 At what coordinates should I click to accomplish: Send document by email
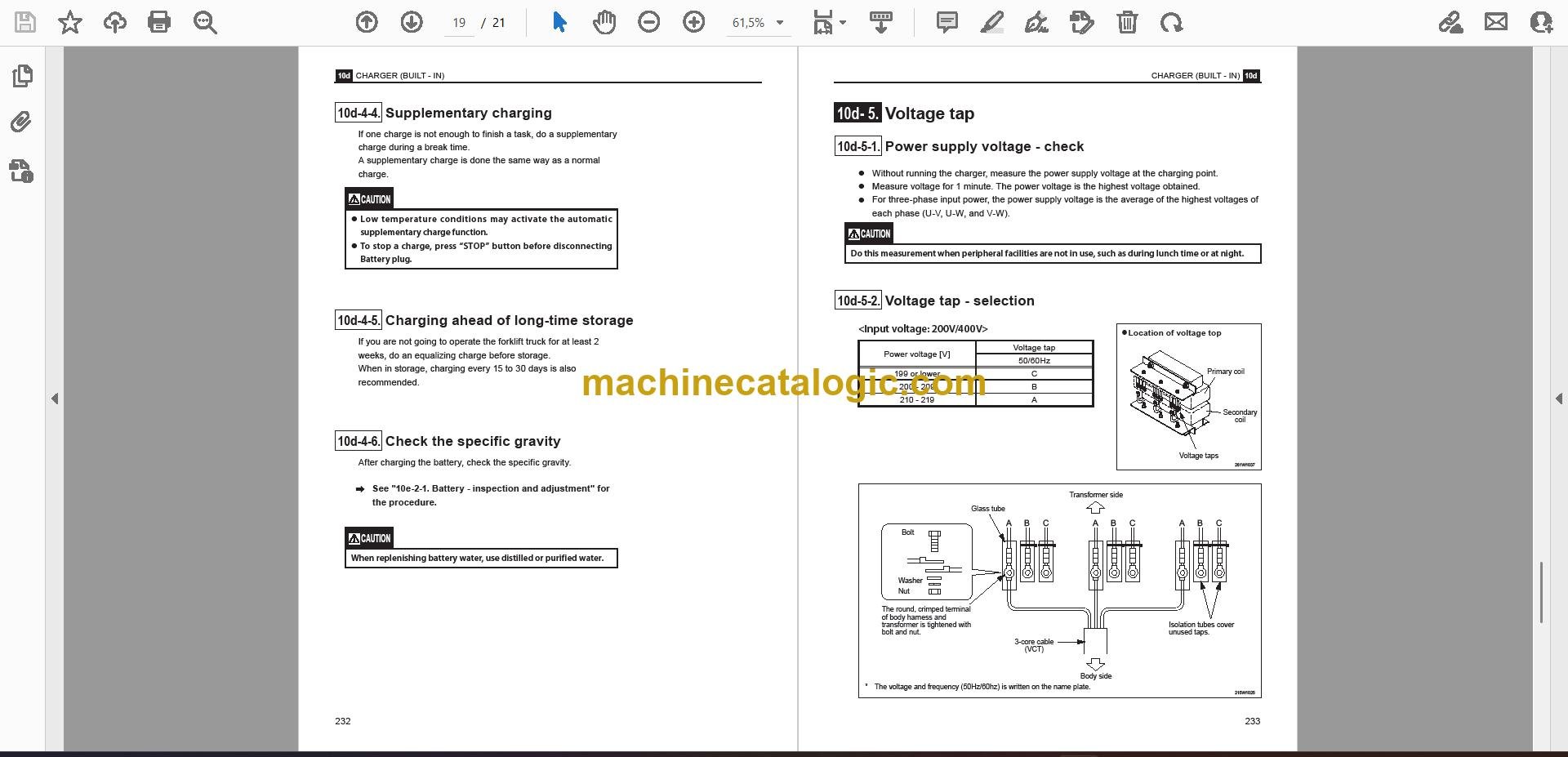pyautogui.click(x=1496, y=22)
